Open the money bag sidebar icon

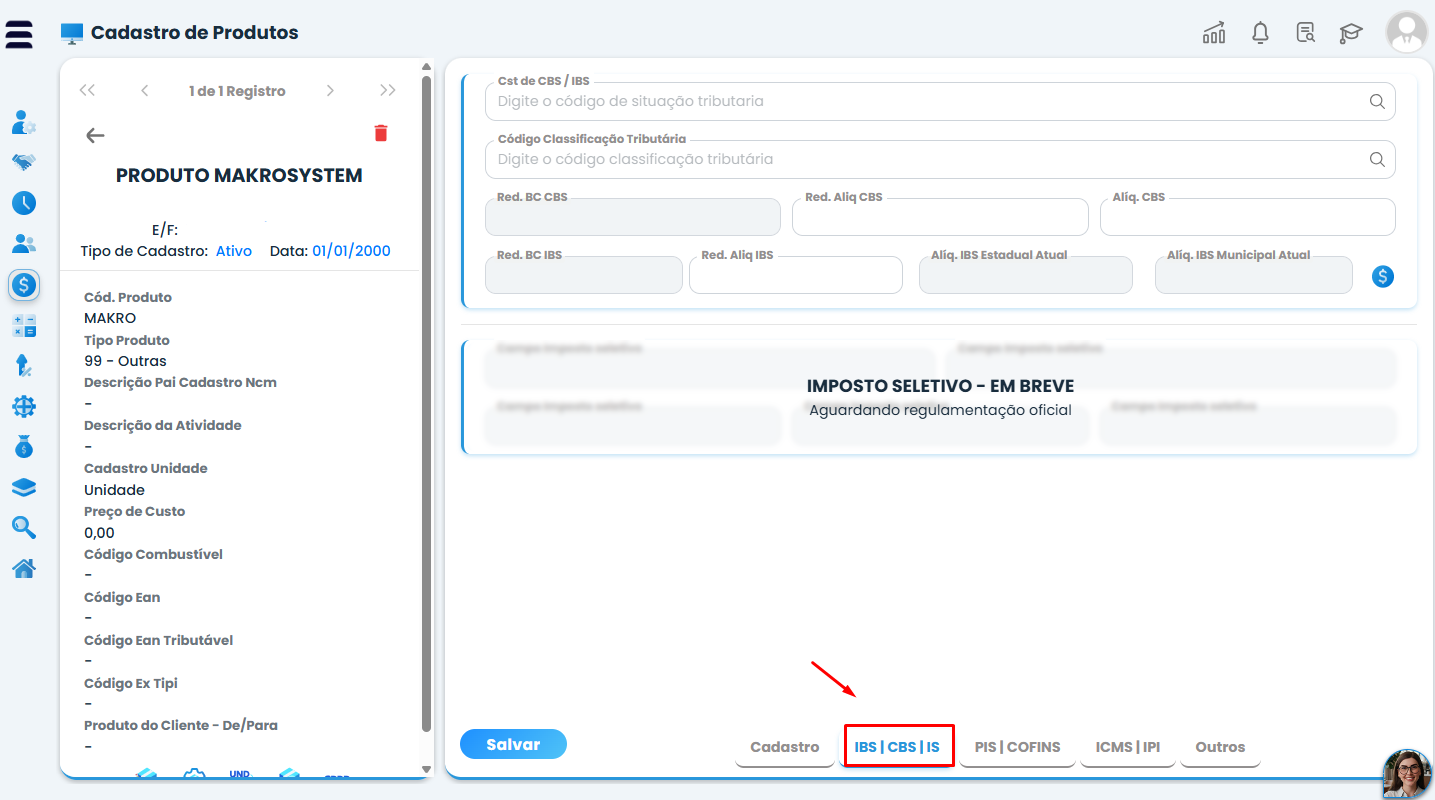click(24, 447)
